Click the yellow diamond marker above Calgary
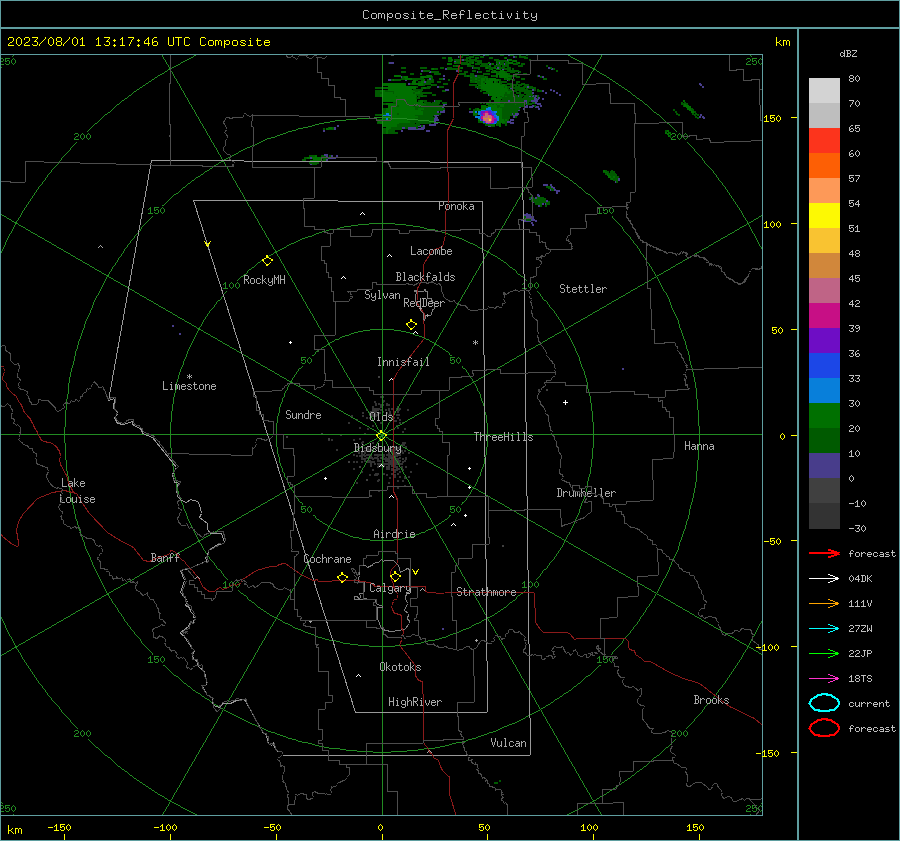The width and height of the screenshot is (900, 841). (395, 576)
